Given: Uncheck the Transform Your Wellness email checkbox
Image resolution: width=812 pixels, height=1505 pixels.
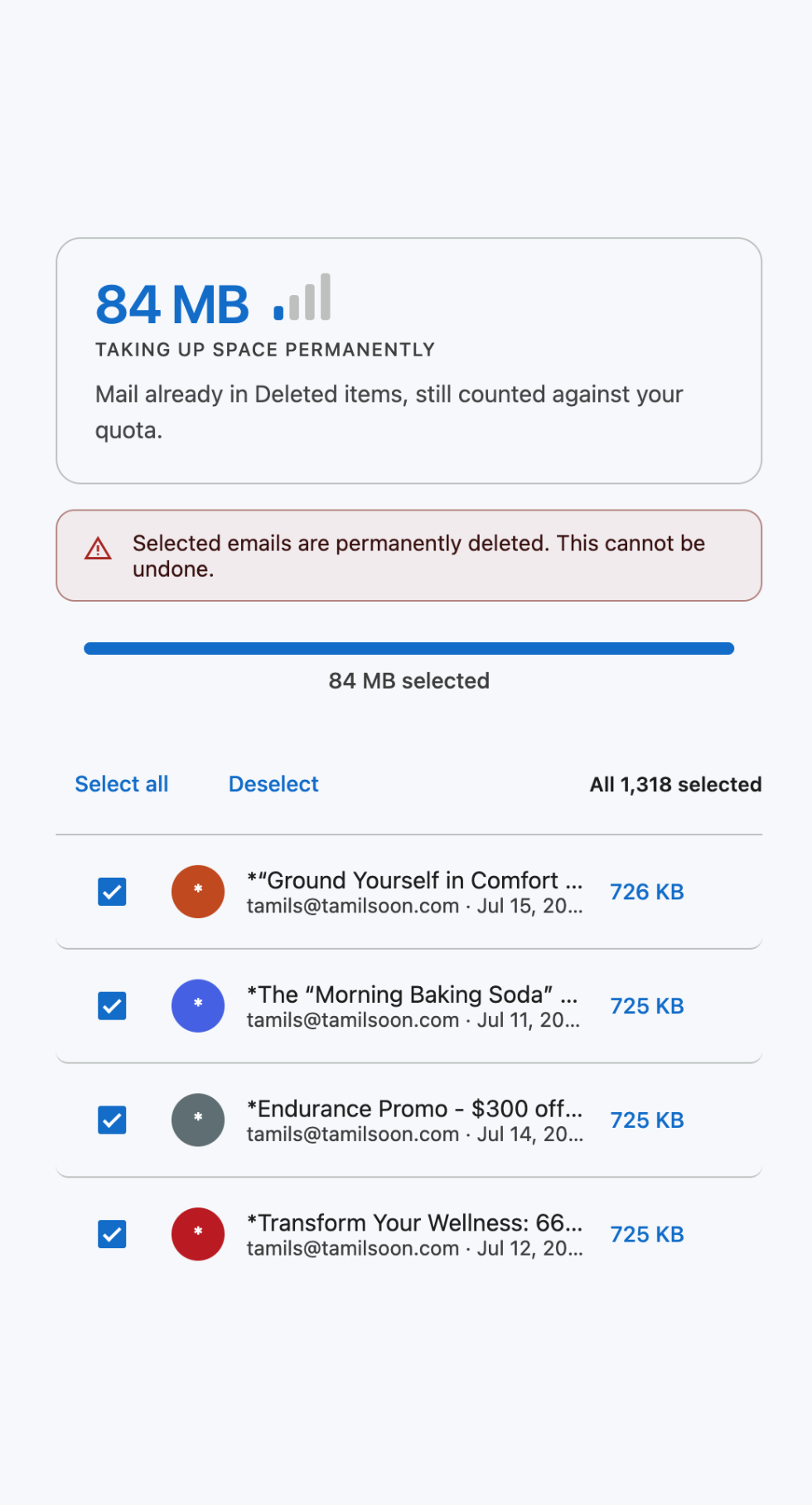Looking at the screenshot, I should click(112, 1234).
